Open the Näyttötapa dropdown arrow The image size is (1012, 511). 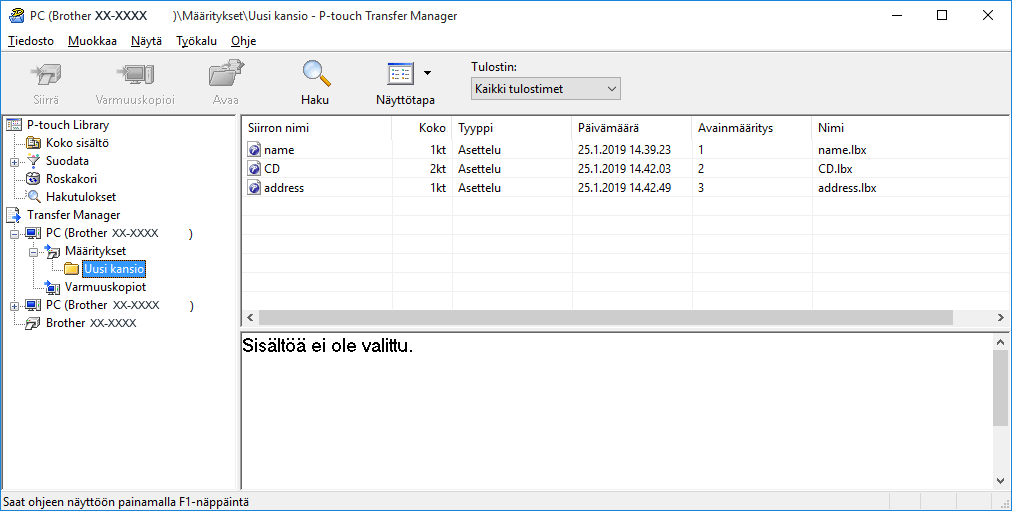pyautogui.click(x=427, y=74)
